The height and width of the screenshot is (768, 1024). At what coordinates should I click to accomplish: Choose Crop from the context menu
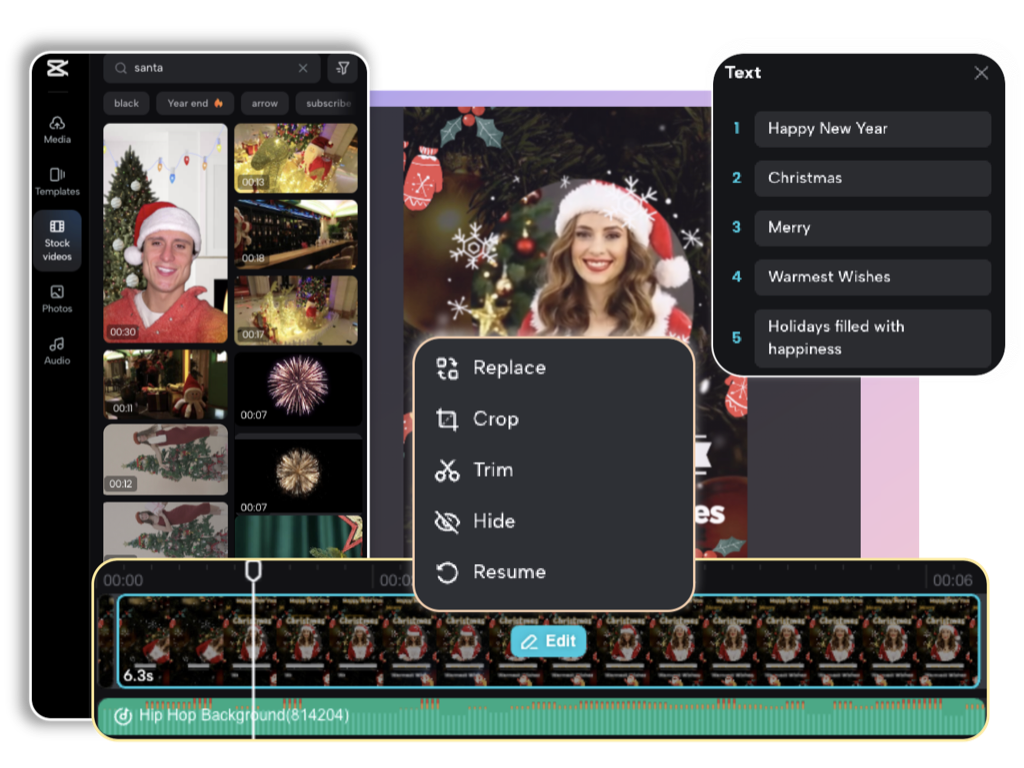pos(554,419)
